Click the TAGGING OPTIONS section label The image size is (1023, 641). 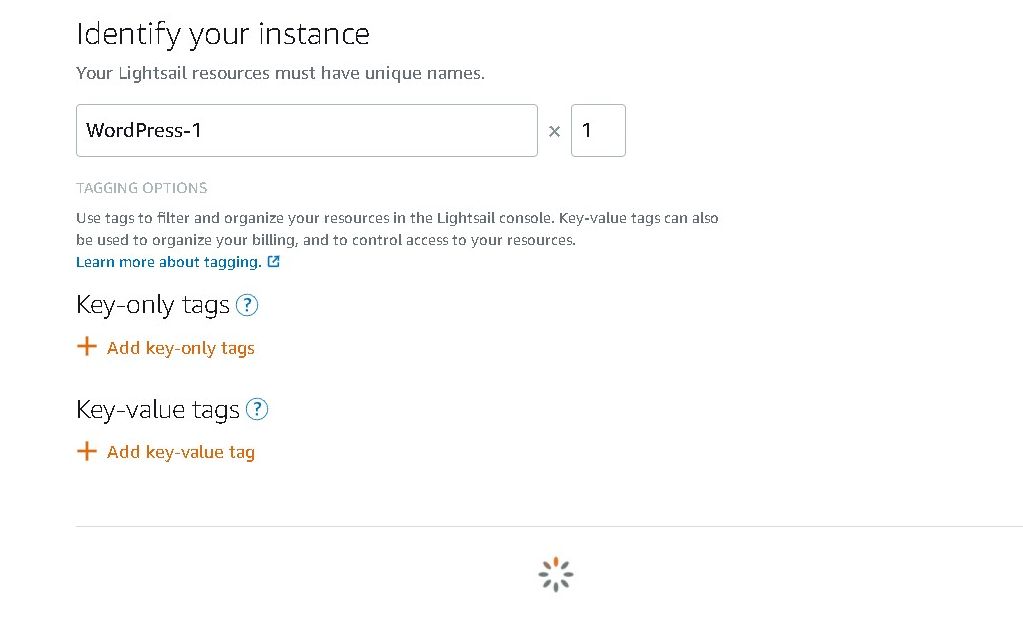142,188
